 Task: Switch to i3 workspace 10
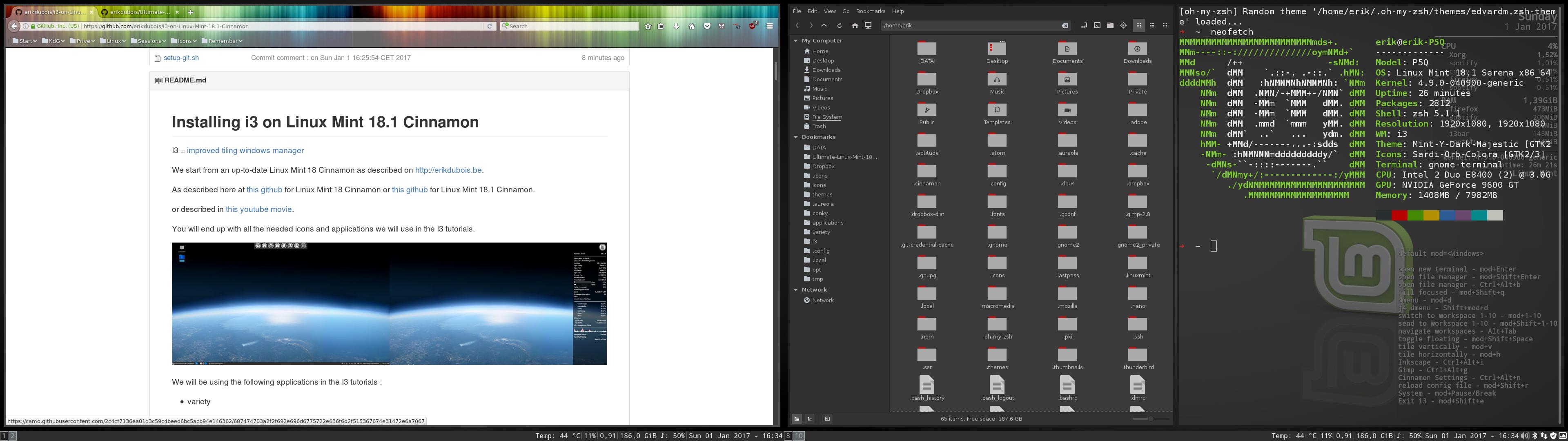coord(799,436)
